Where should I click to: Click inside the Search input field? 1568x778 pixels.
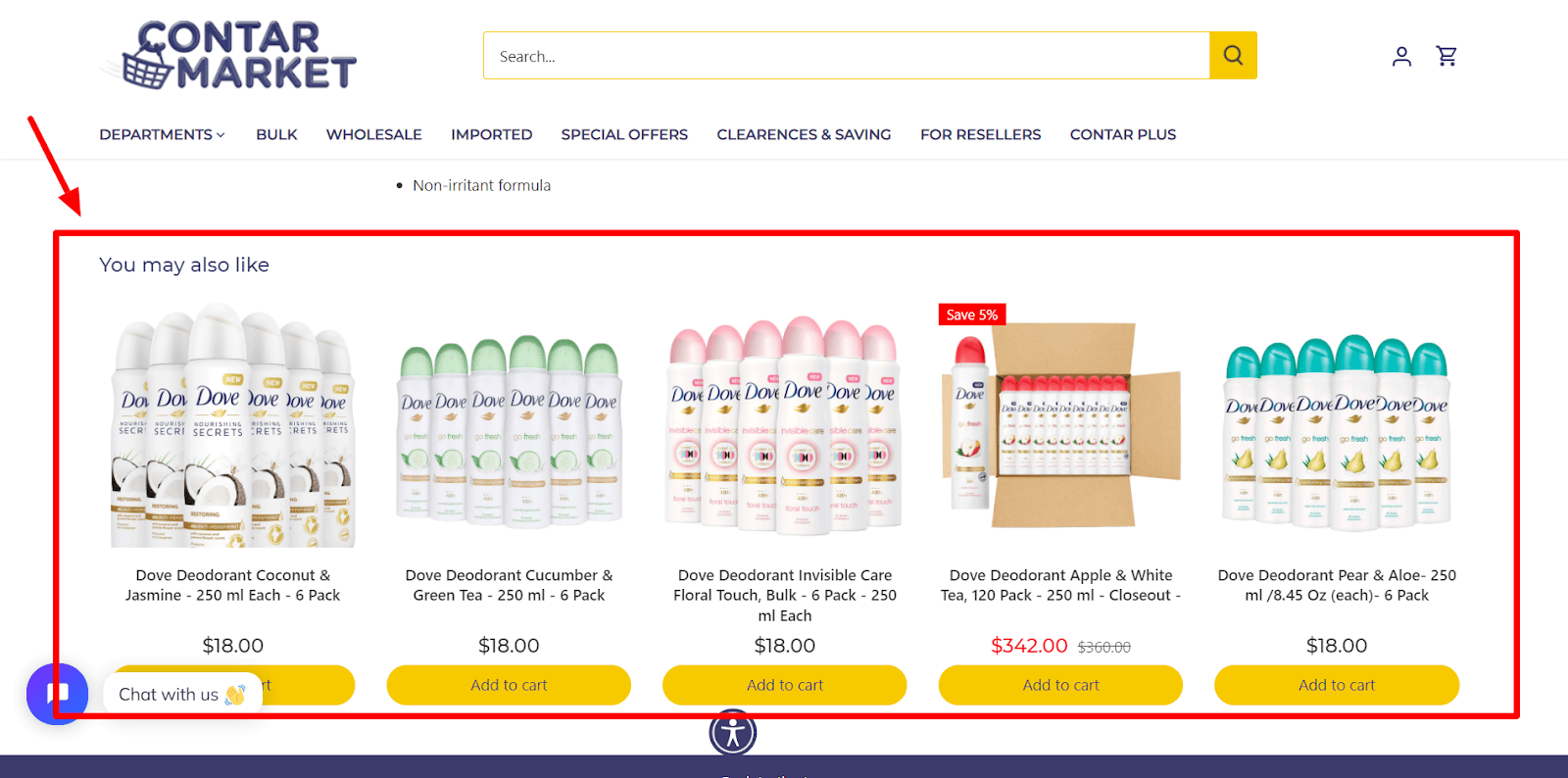point(847,56)
